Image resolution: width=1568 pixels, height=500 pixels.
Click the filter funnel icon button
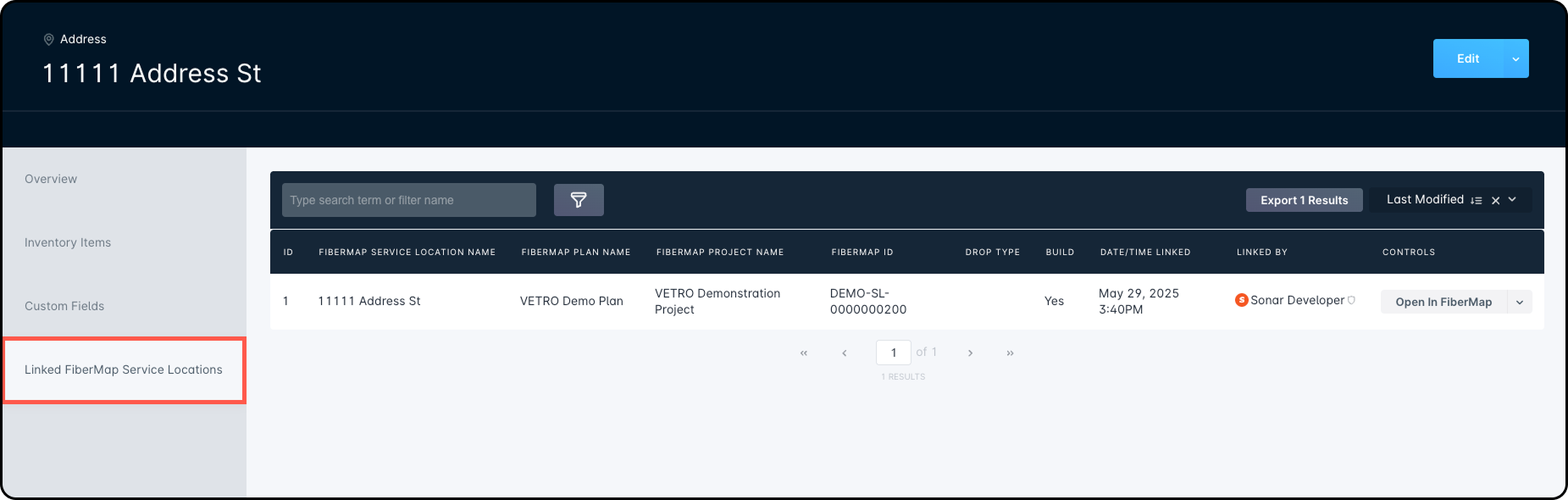pyautogui.click(x=579, y=200)
